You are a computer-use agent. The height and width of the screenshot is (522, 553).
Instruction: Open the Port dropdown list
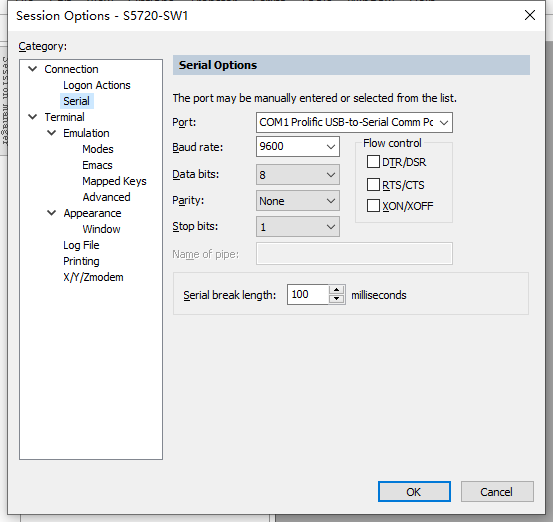coord(354,122)
